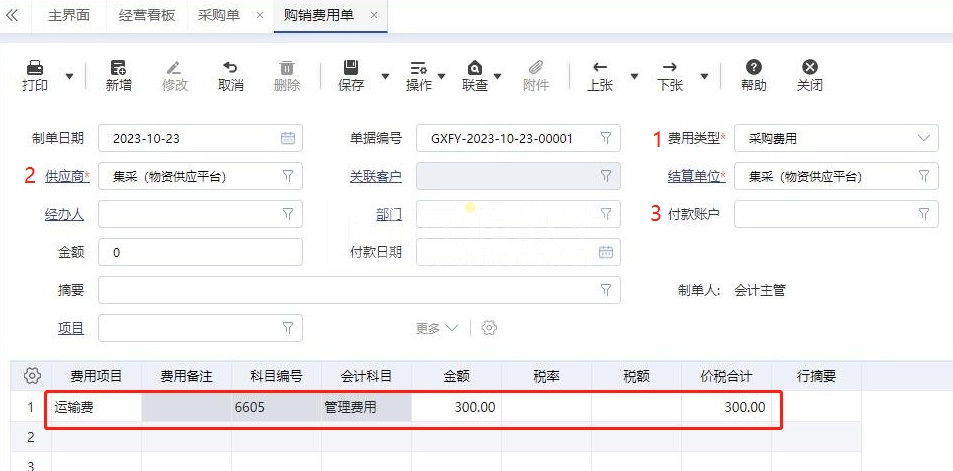
Task: Open the 付款账户 filter selector
Action: (x=923, y=214)
